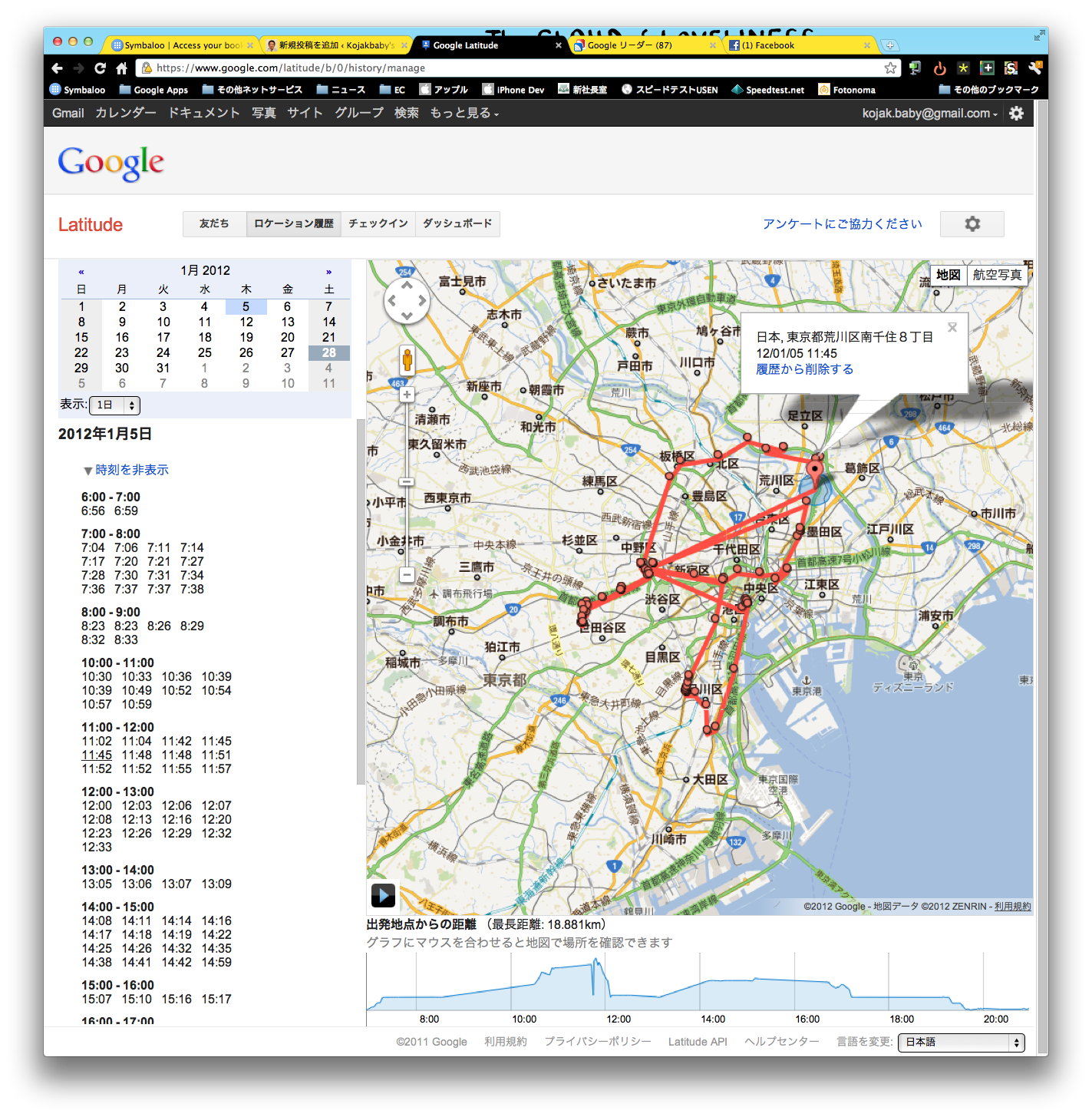This screenshot has height=1117, width=1092.
Task: Open the チェックイン tab
Action: [378, 224]
